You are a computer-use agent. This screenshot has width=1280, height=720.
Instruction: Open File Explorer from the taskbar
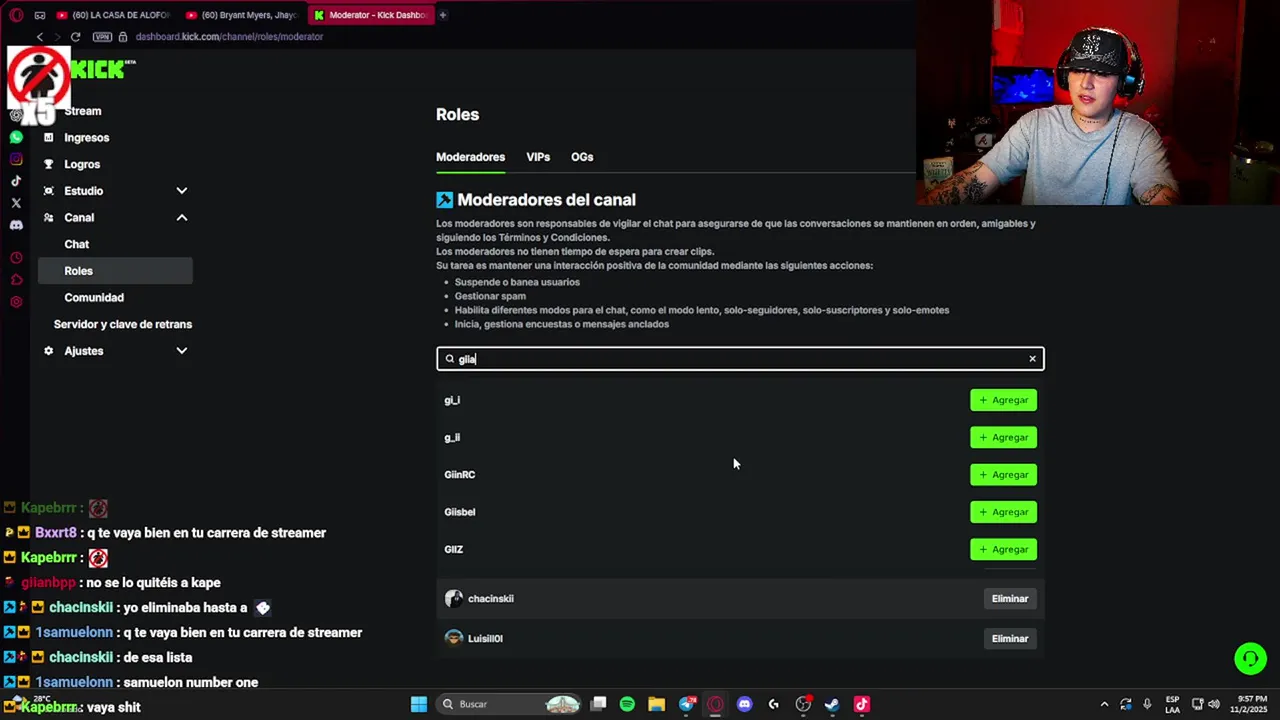(x=656, y=704)
